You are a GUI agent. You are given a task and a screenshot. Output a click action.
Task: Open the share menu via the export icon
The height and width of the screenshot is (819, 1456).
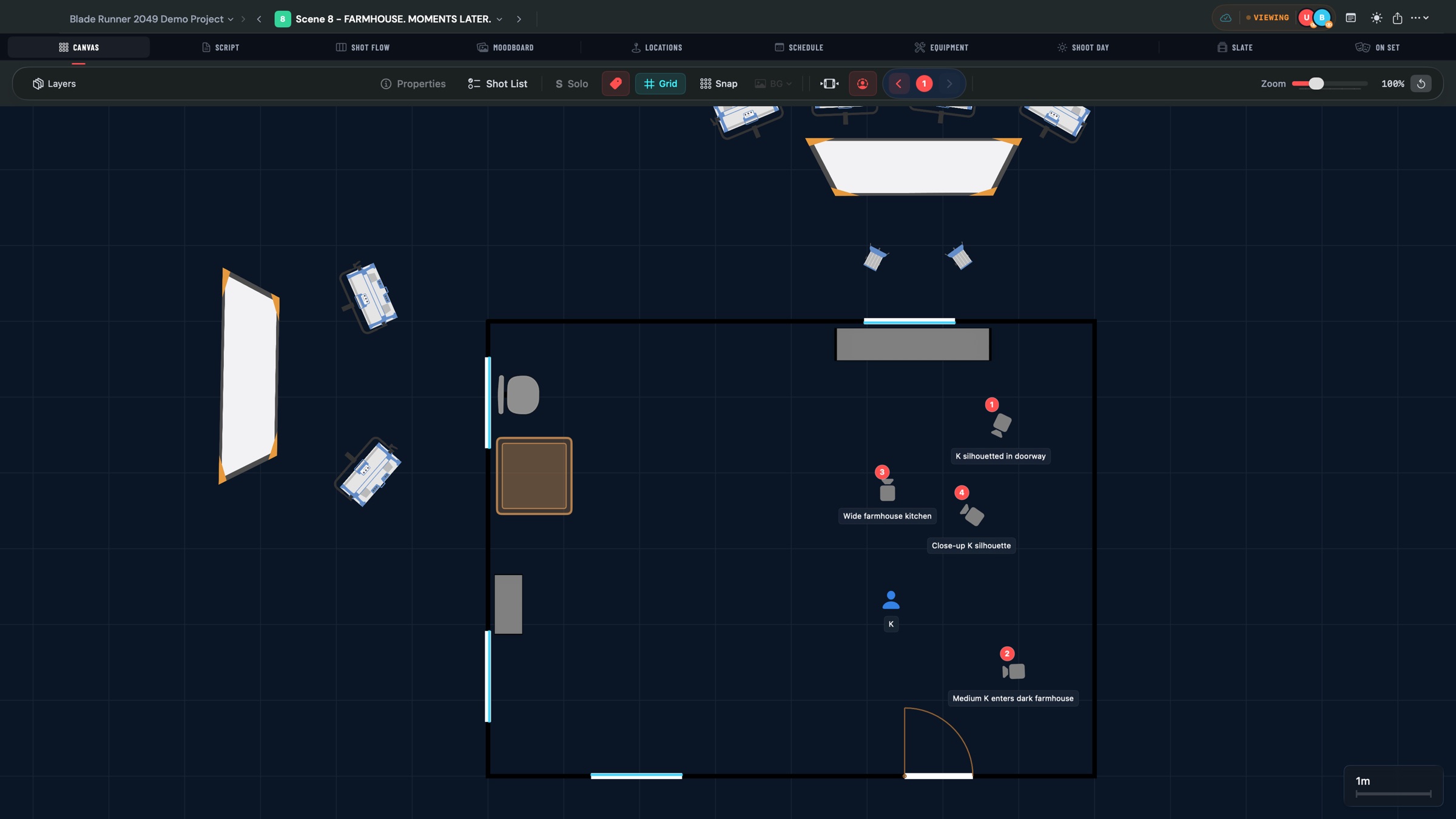pyautogui.click(x=1398, y=18)
